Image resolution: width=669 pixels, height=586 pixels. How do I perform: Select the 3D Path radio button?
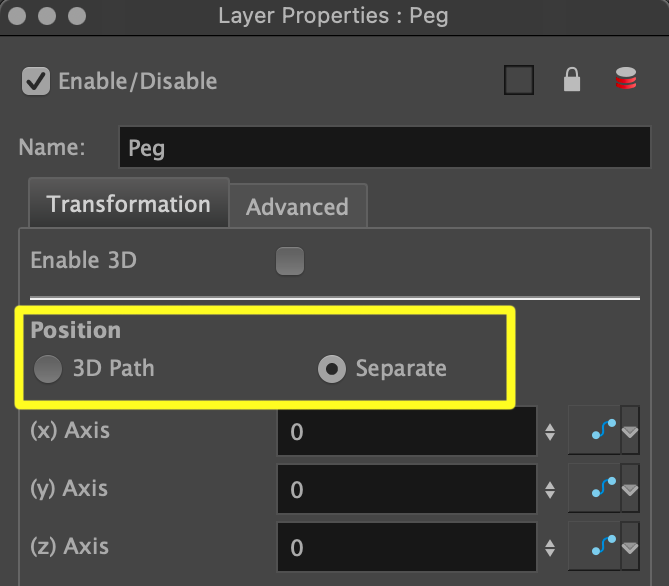click(48, 369)
